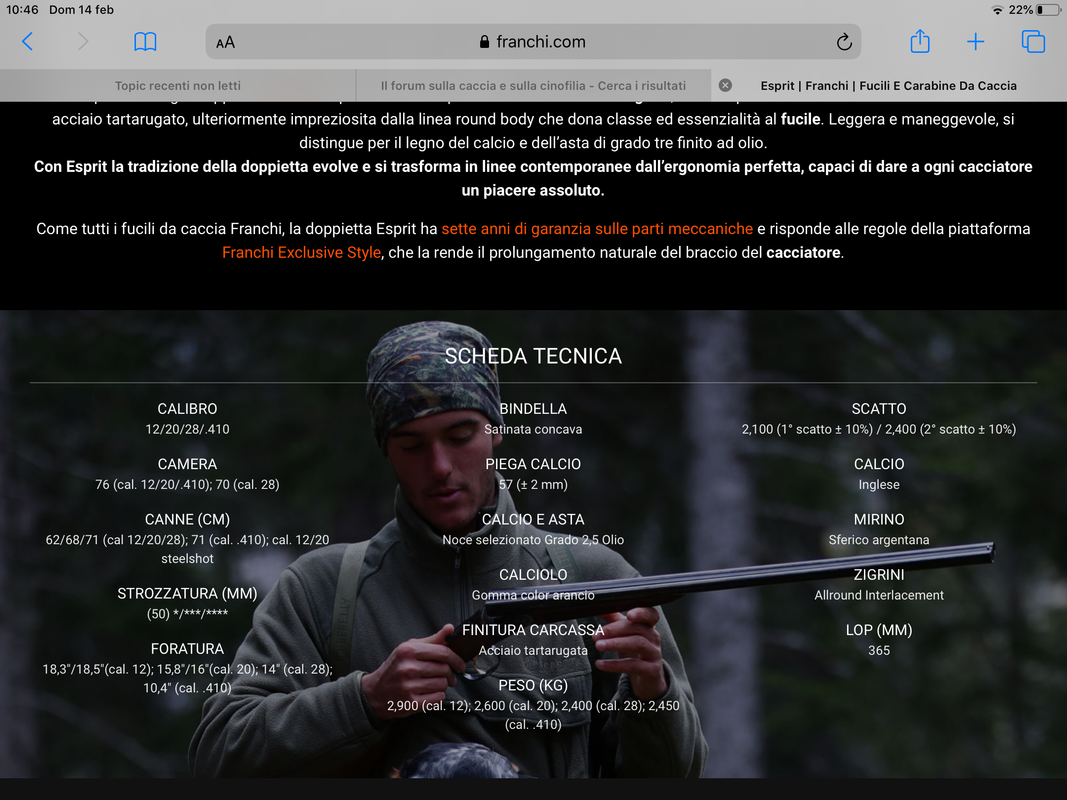Screen dimensions: 1067x800
Task: Tap the Wi-Fi status icon
Action: pyautogui.click(x=997, y=10)
